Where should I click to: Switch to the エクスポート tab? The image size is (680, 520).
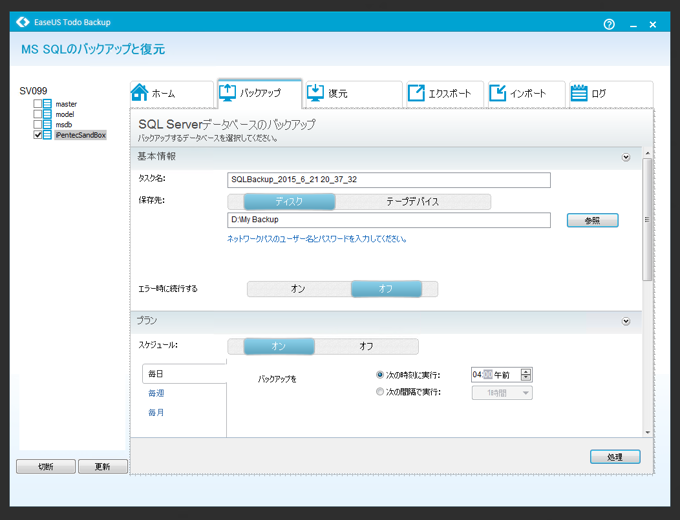445,93
